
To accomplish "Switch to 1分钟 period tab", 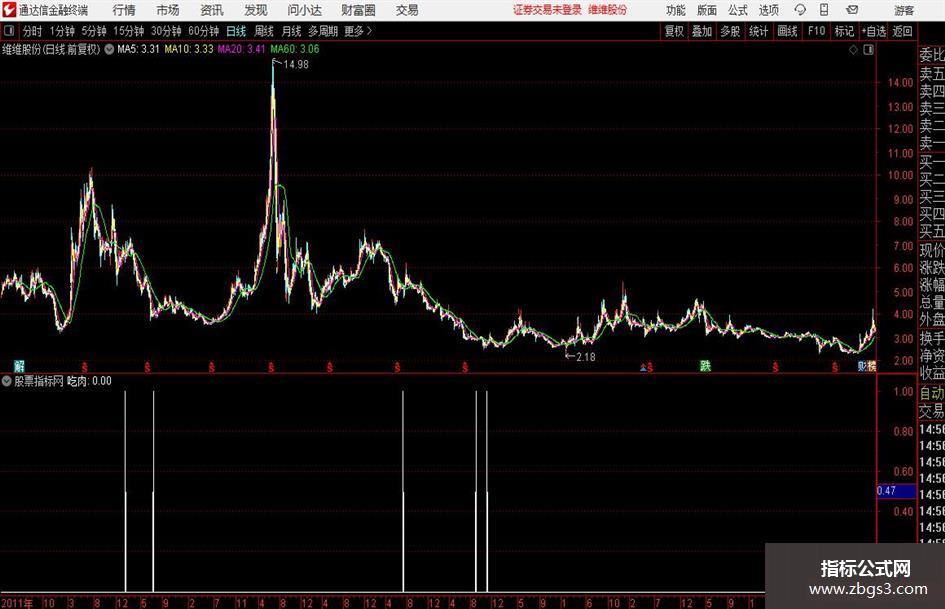I will pos(62,31).
